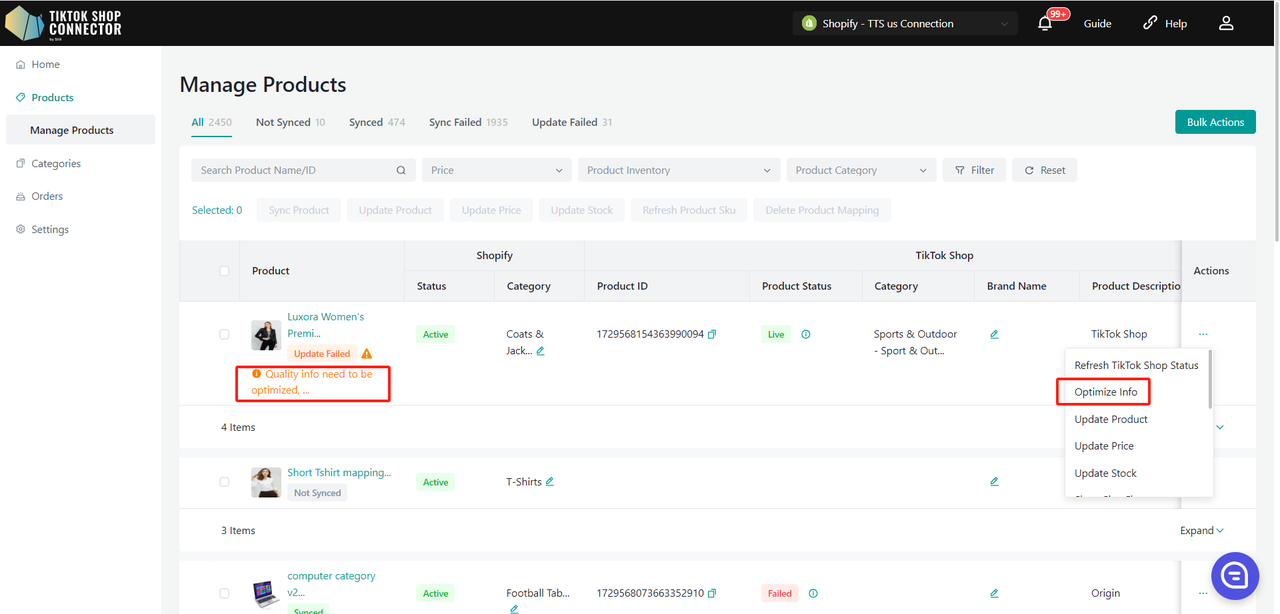Check the Luxora Women's product checkbox

[224, 334]
